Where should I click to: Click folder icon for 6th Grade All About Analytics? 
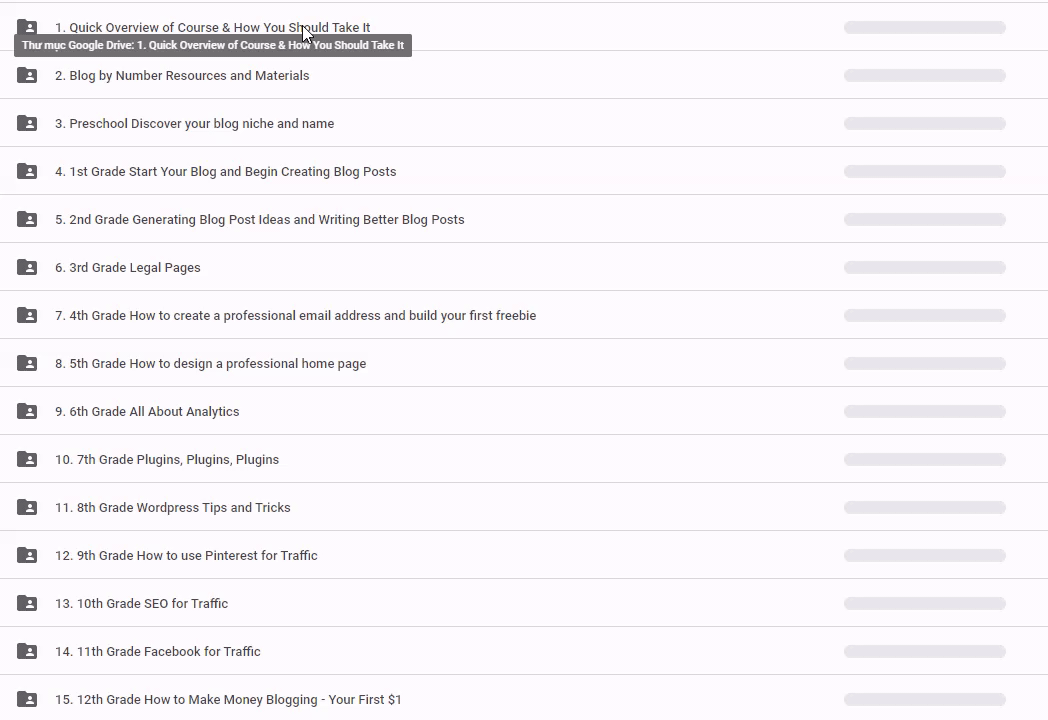[x=27, y=411]
